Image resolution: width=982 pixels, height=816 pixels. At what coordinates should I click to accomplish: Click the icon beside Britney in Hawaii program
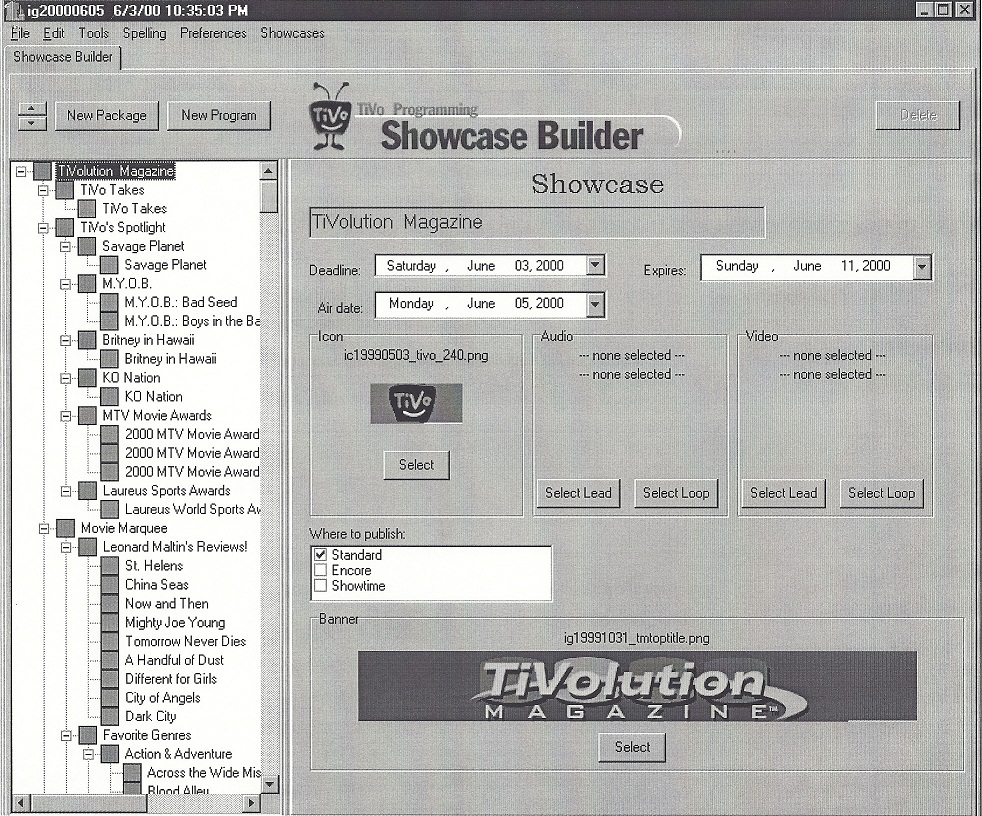tap(109, 359)
